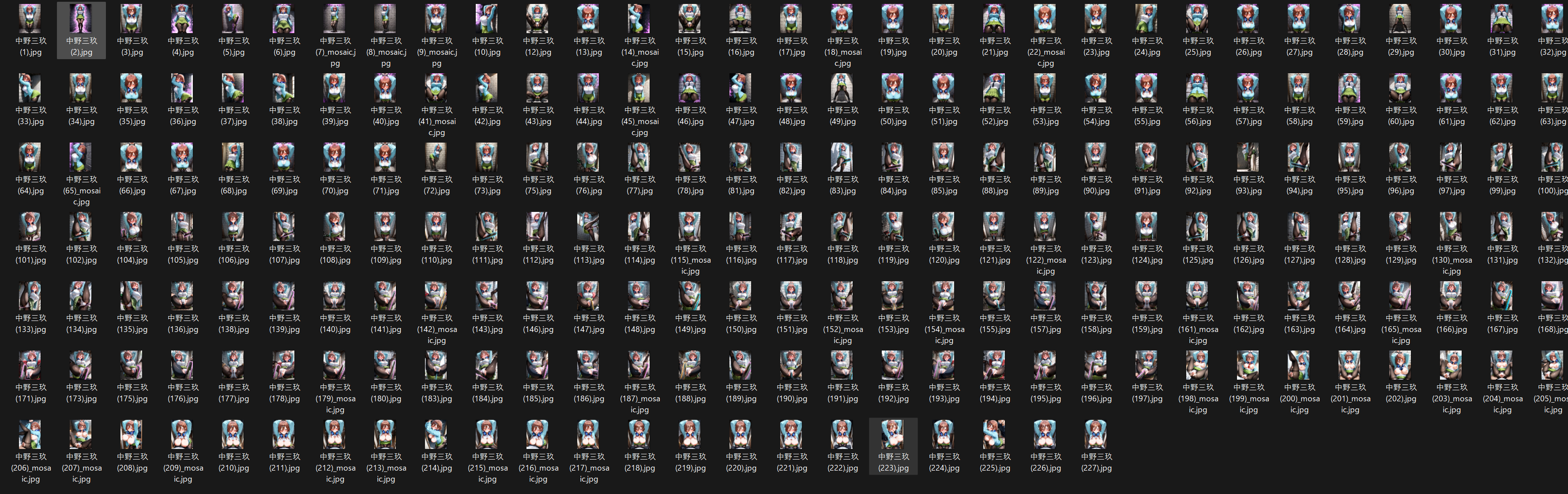Click the file name 中野三玖 (206)_mosaic.jpg
This screenshot has height=494, width=1568.
[x=30, y=468]
